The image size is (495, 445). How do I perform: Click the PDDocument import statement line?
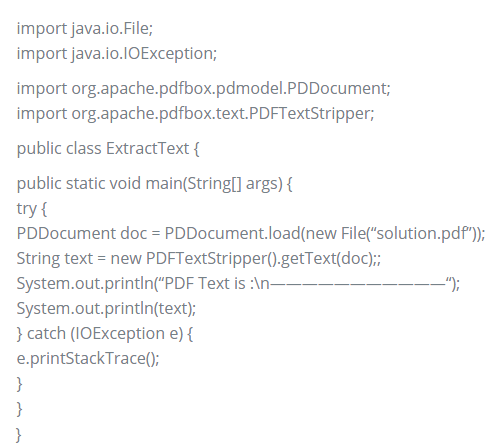click(203, 89)
